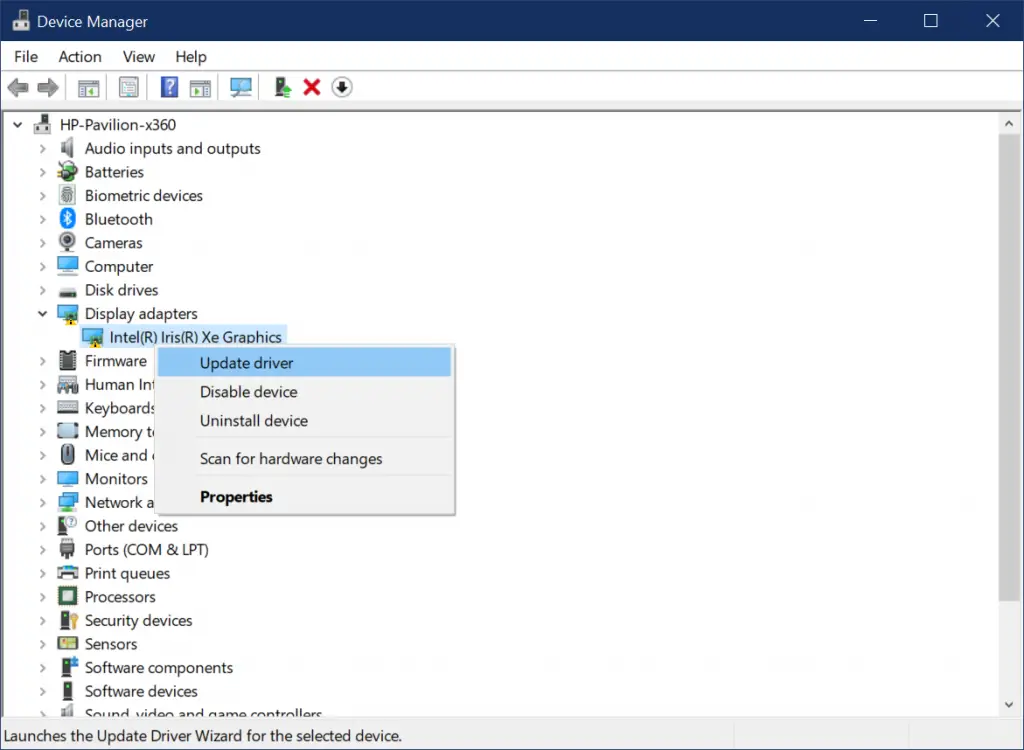Click the Bluetooth category icon
Image resolution: width=1024 pixels, height=750 pixels.
[67, 219]
